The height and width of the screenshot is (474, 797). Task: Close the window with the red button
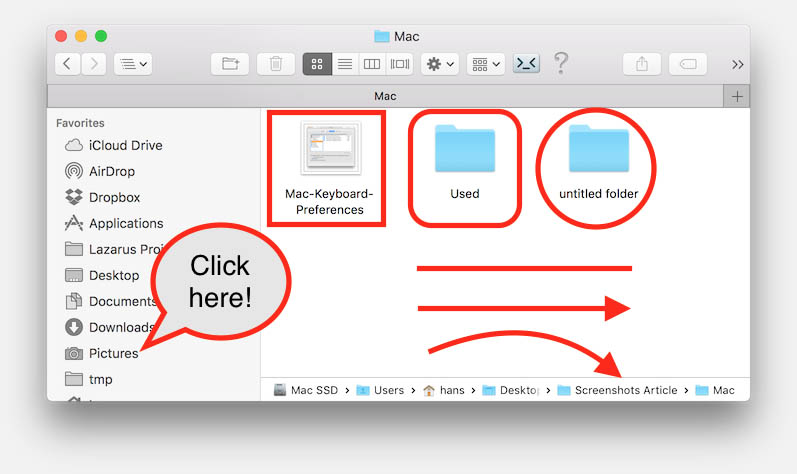[x=61, y=36]
